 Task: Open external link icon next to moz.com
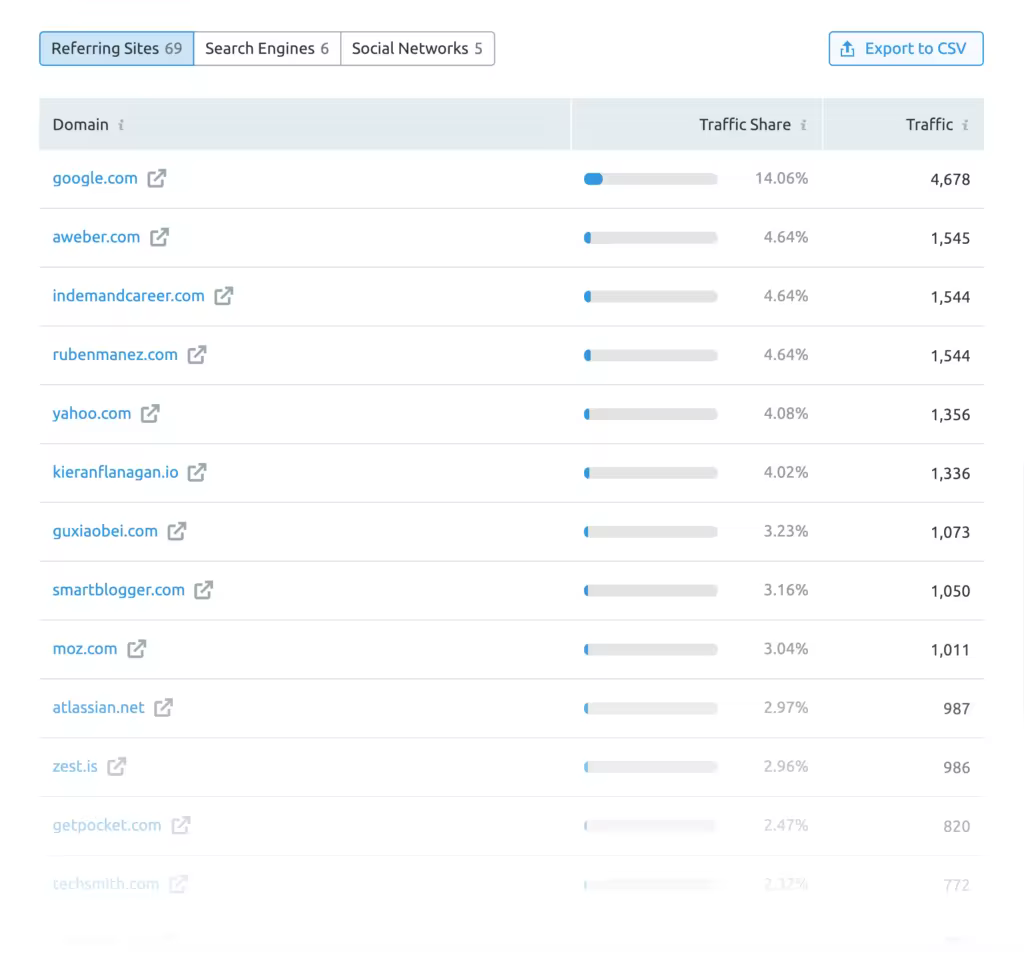click(136, 648)
